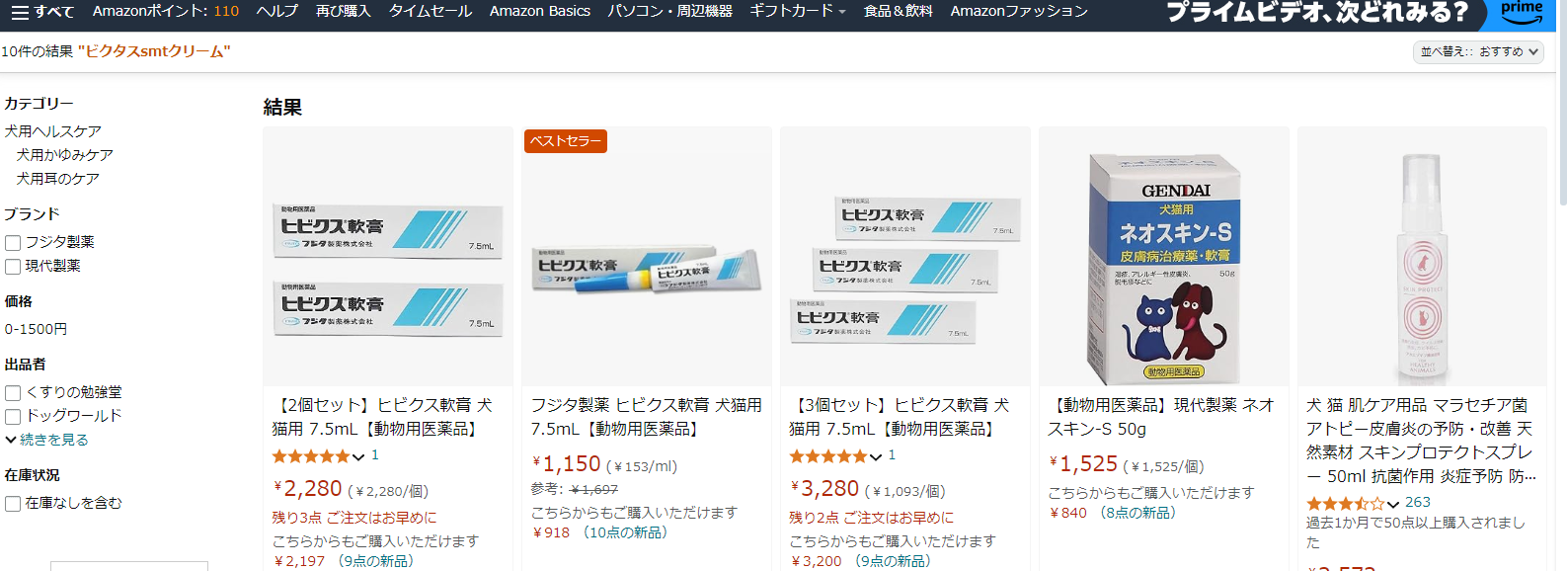The width and height of the screenshot is (1568, 571).
Task: Open パソコン・周辺機器 nav link
Action: coord(669,11)
